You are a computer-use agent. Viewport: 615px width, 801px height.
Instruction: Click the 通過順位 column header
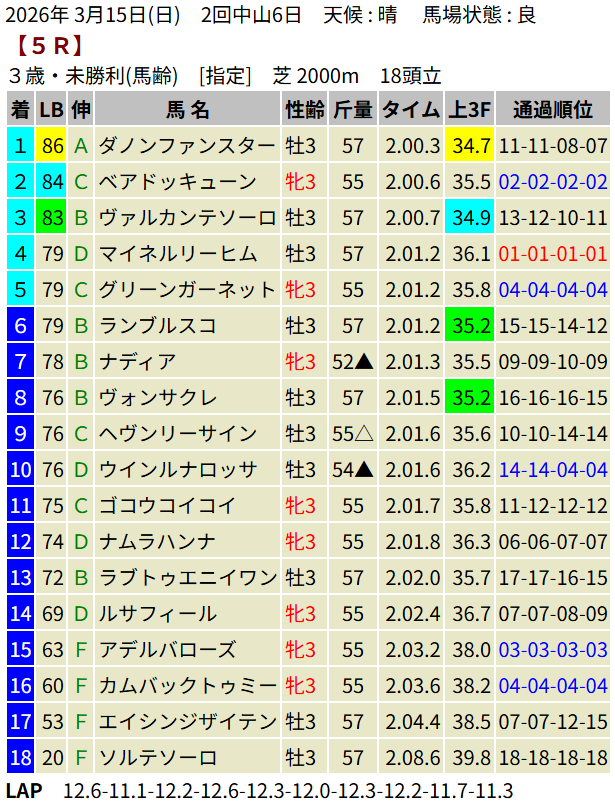(553, 110)
